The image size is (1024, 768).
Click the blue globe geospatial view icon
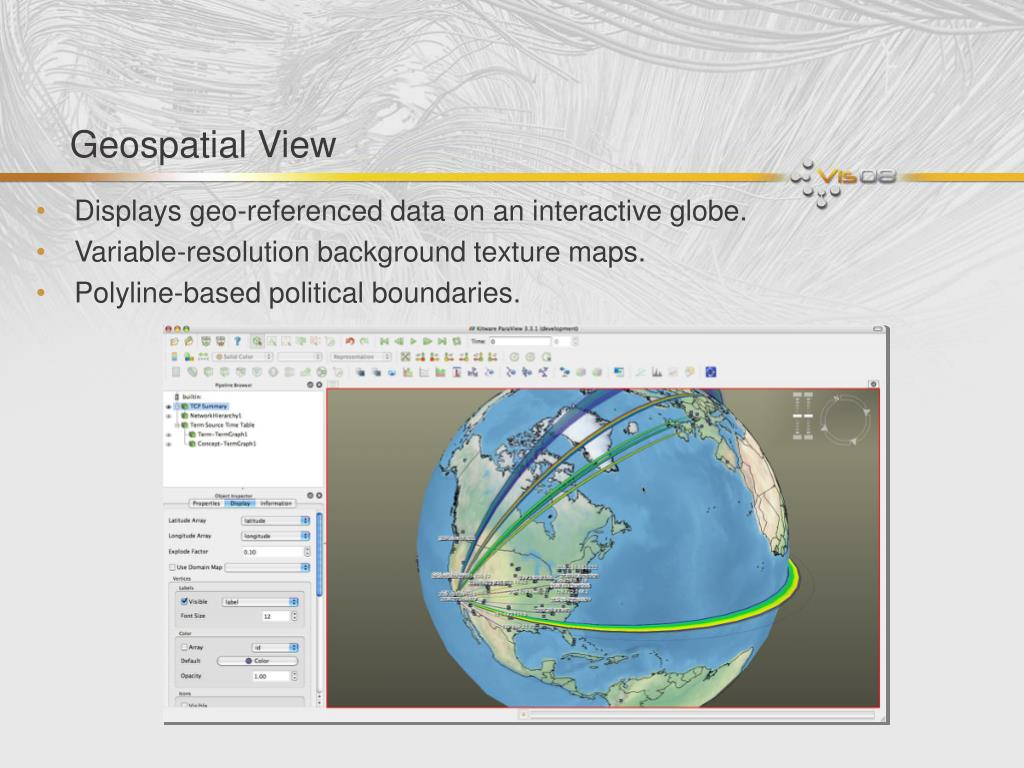tap(711, 372)
